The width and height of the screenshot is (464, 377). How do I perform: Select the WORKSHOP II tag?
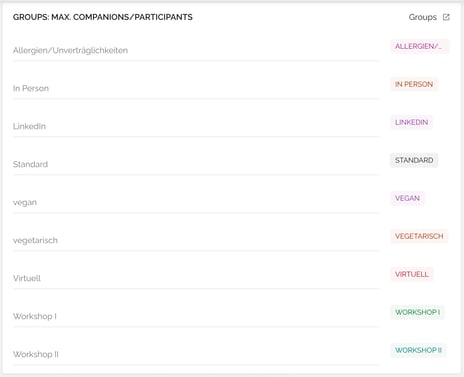click(418, 350)
